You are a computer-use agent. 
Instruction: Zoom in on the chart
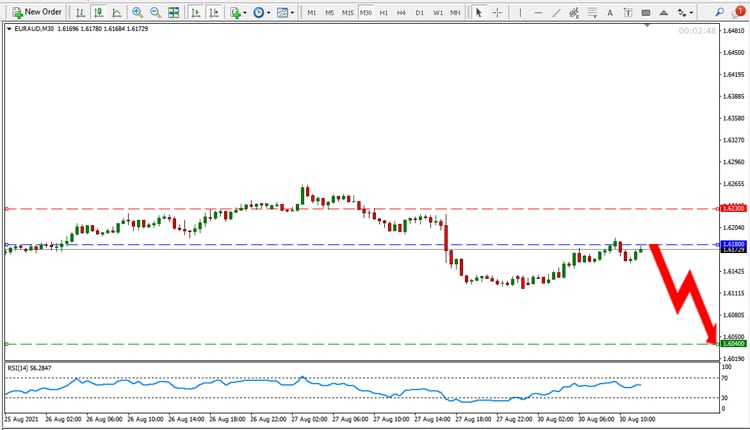click(x=137, y=12)
